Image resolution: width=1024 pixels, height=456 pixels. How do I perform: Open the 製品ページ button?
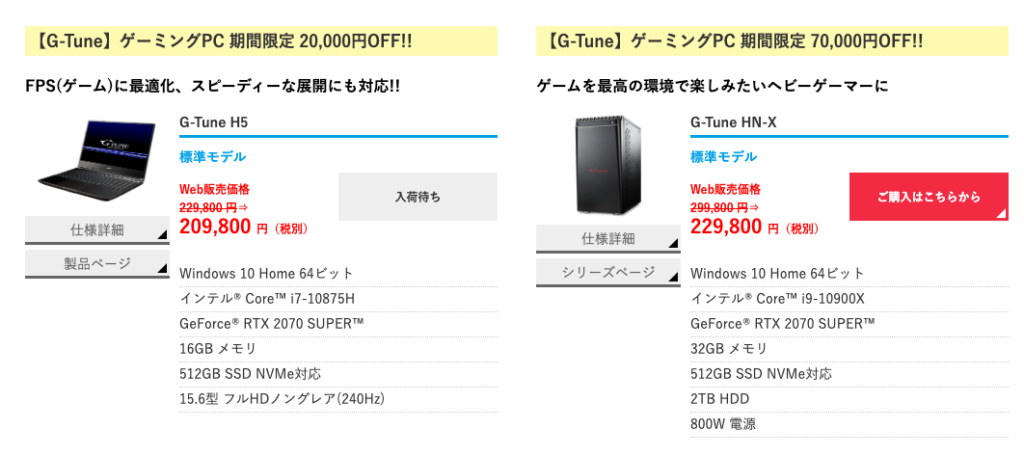pyautogui.click(x=97, y=264)
